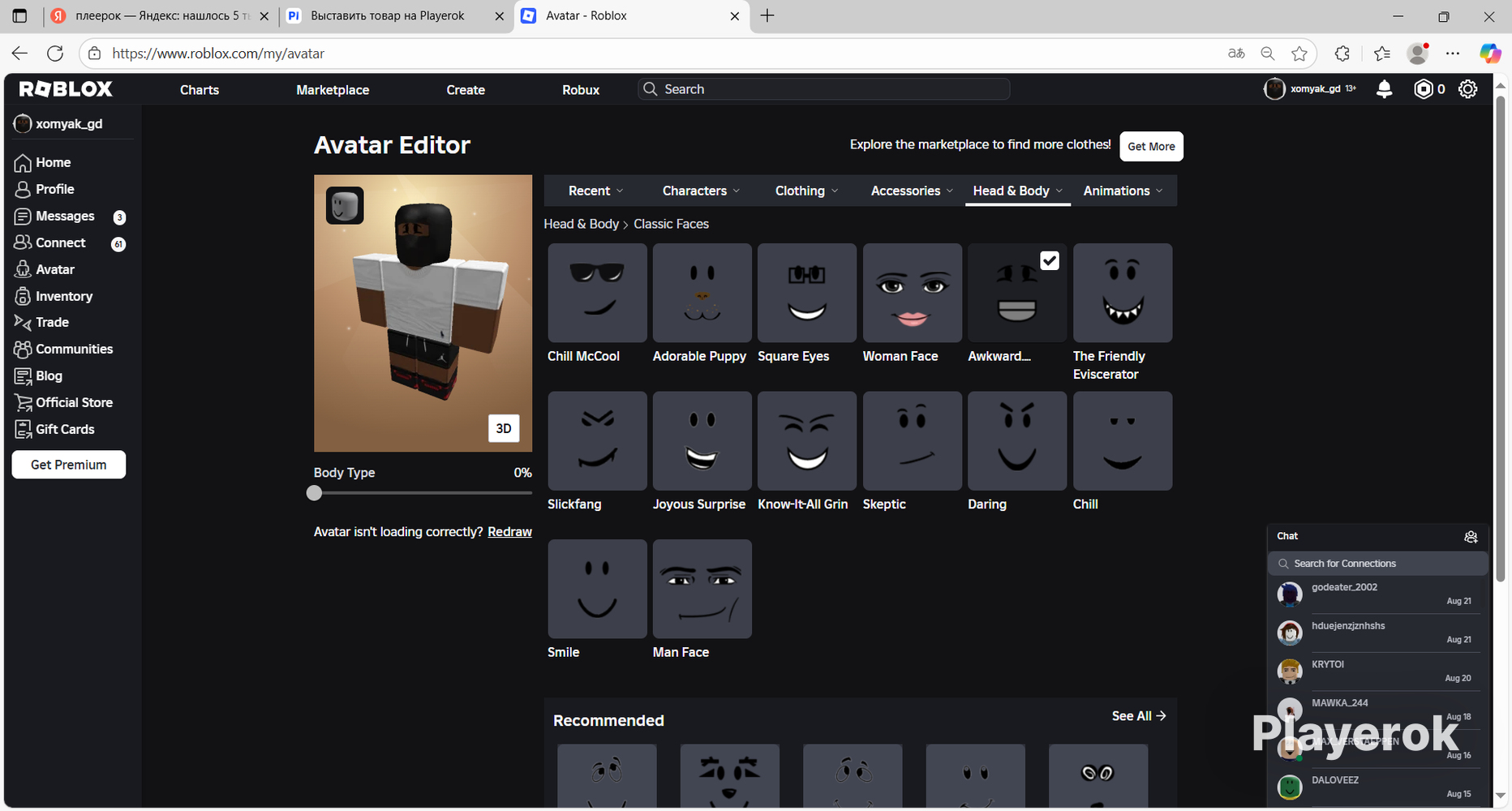Open the browser settings and more menu
The image size is (1512, 811).
pyautogui.click(x=1453, y=54)
